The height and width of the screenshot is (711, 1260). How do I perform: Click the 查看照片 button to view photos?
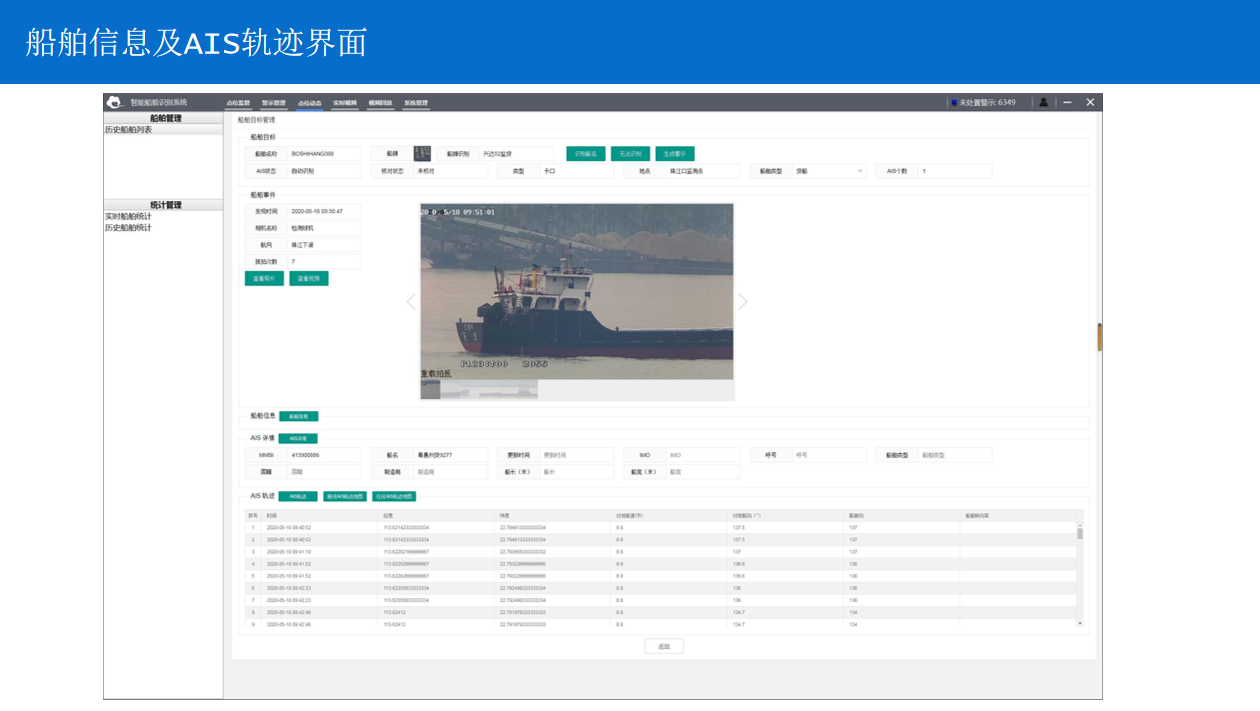(263, 278)
